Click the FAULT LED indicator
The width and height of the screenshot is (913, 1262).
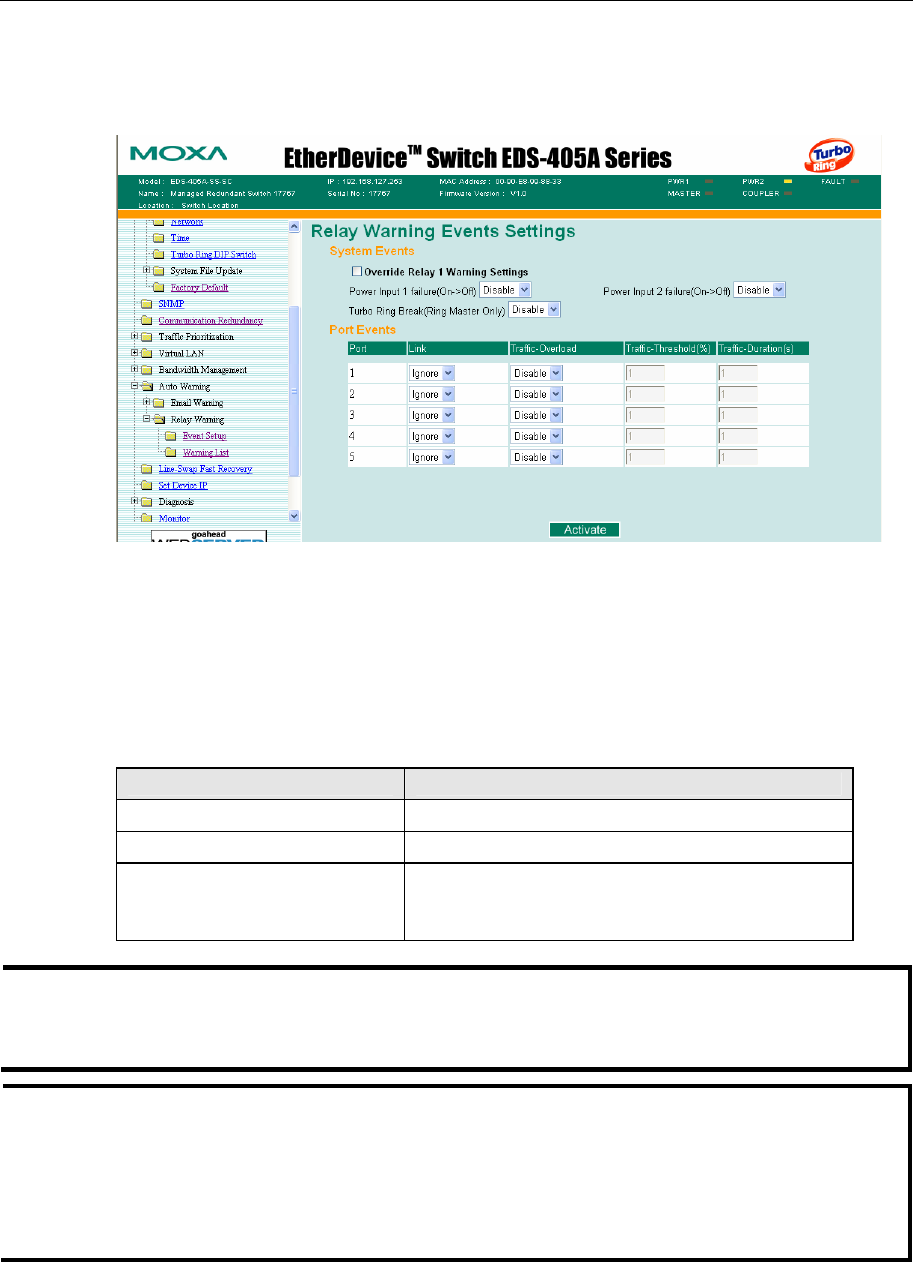click(855, 182)
